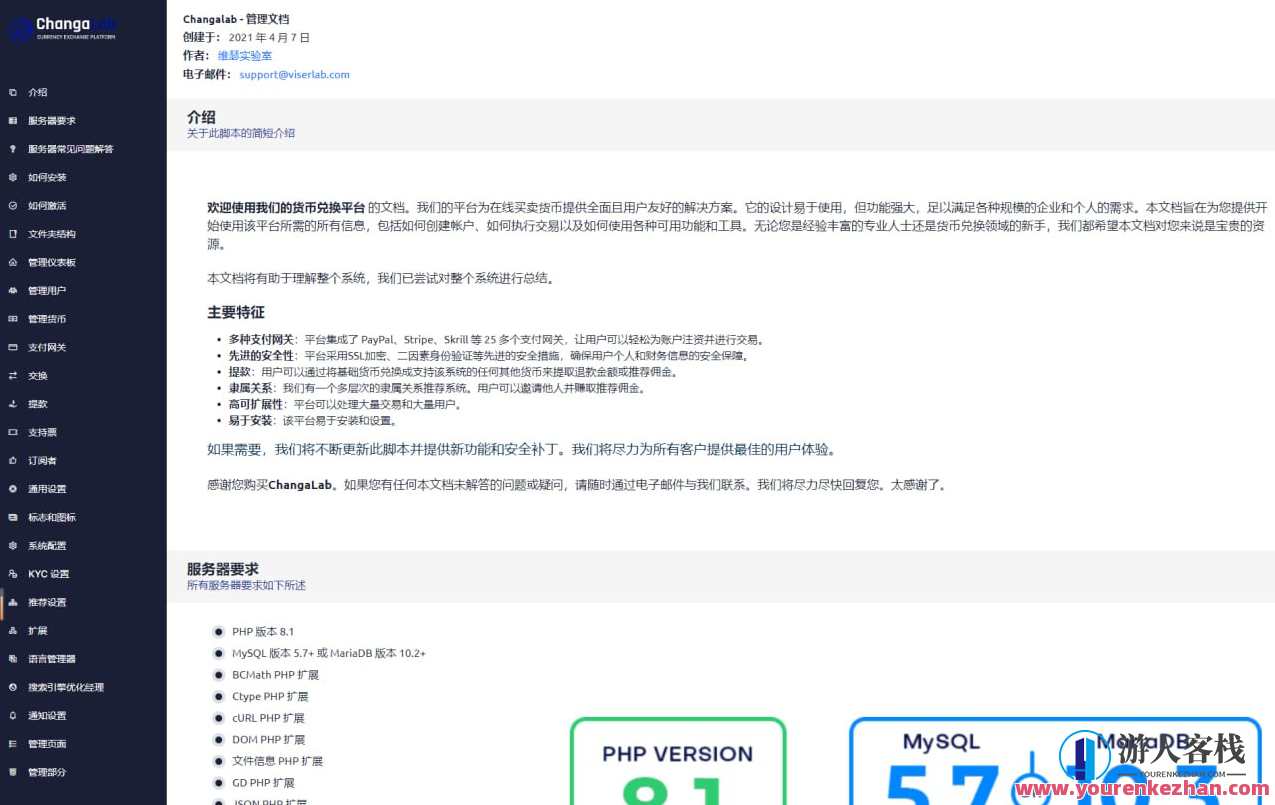Click the 服务器要求 server icon
The image size is (1275, 805).
[13, 120]
